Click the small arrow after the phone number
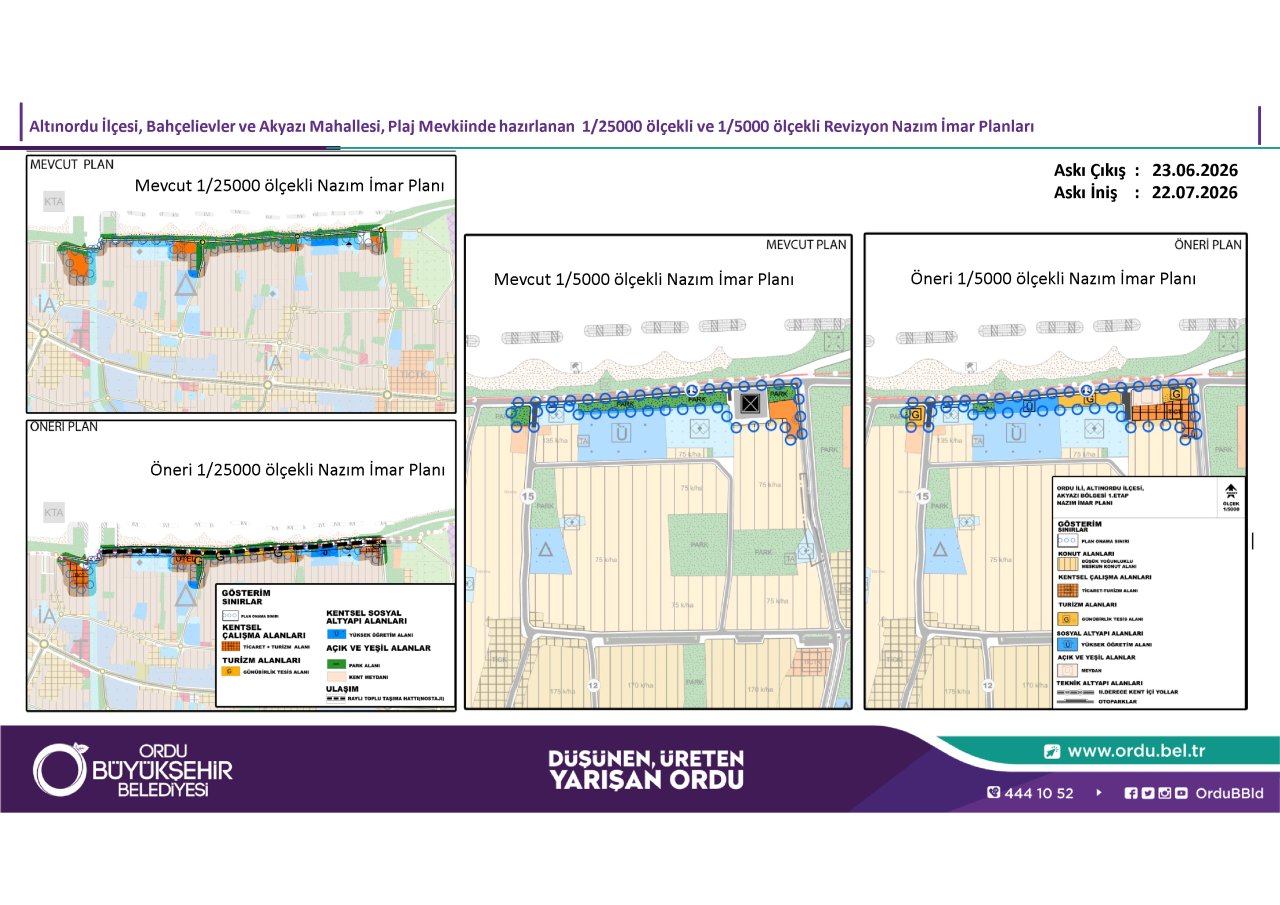 click(x=1099, y=793)
